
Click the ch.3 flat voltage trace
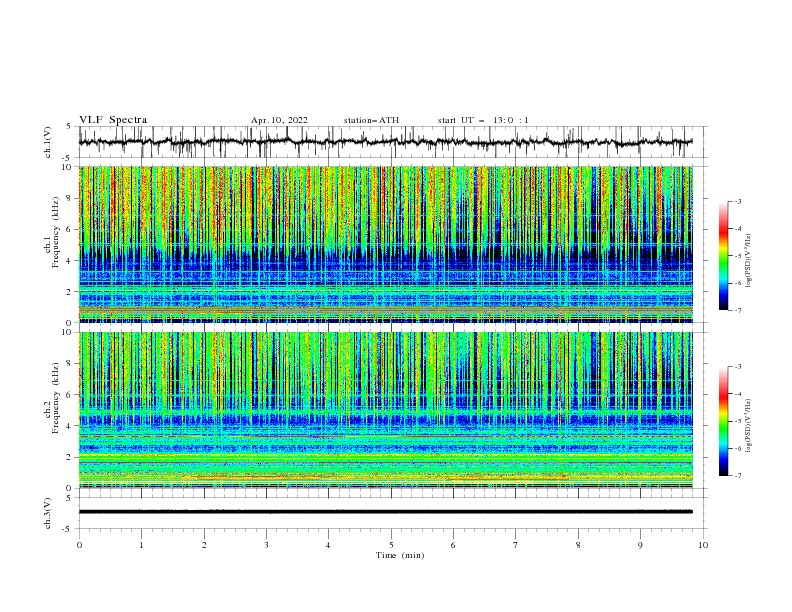click(x=385, y=512)
